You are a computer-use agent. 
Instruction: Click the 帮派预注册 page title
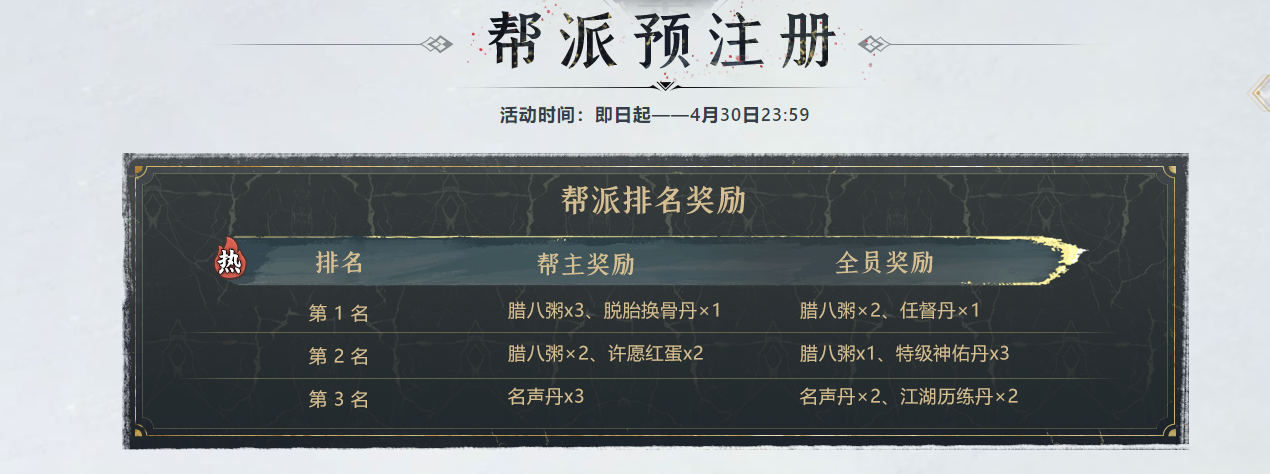[660, 40]
